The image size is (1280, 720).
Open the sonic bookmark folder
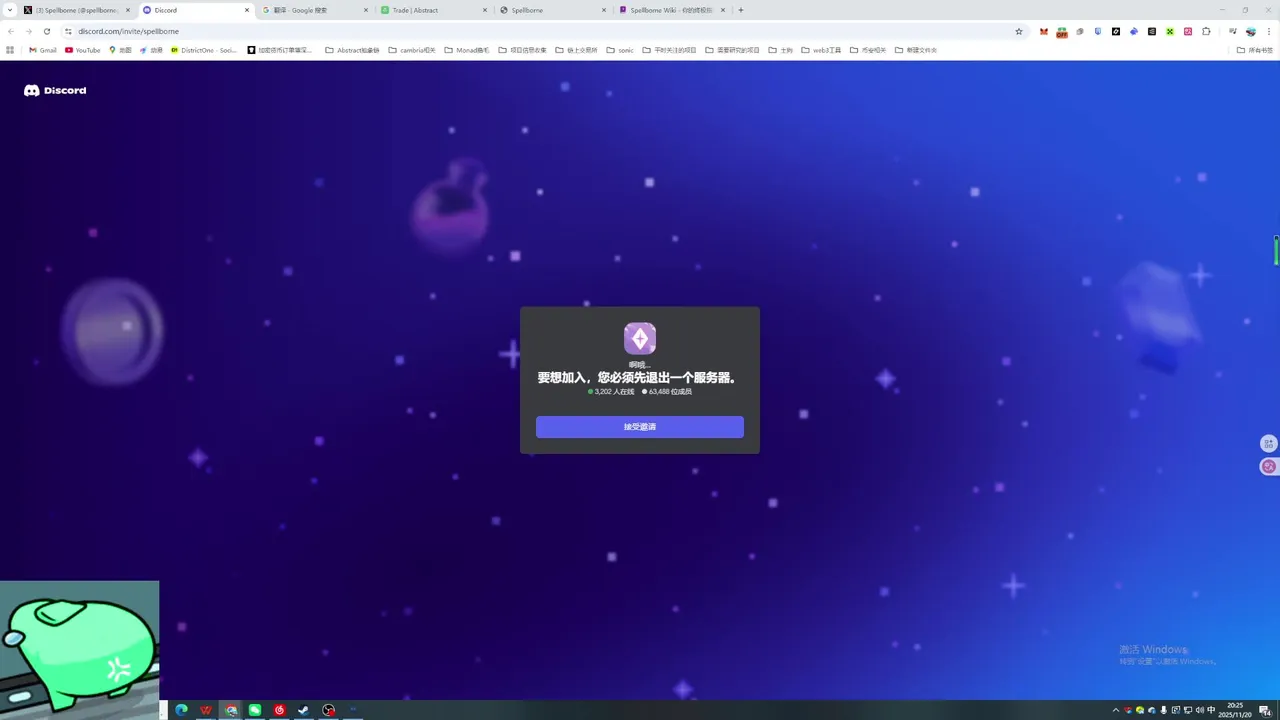tap(620, 50)
